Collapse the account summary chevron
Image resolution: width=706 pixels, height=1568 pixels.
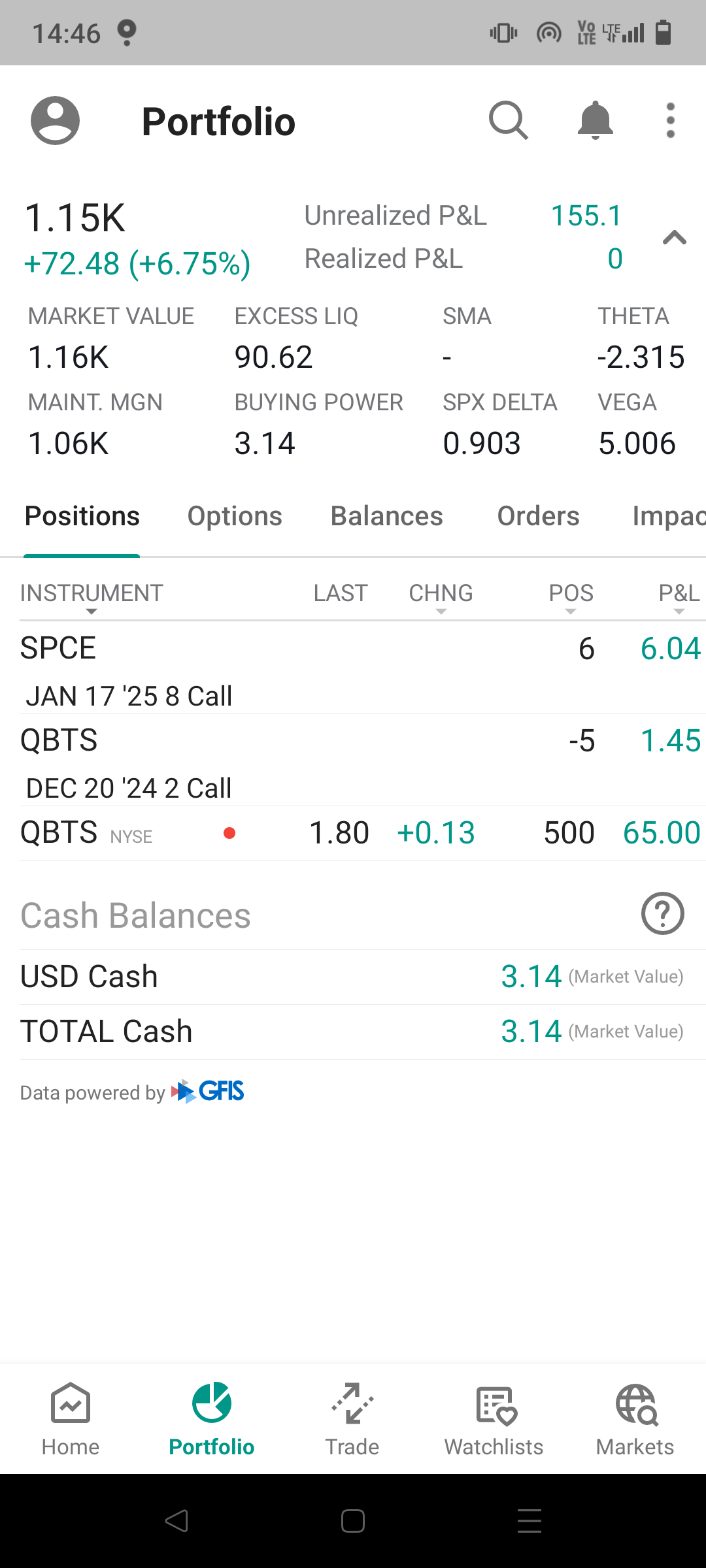674,237
